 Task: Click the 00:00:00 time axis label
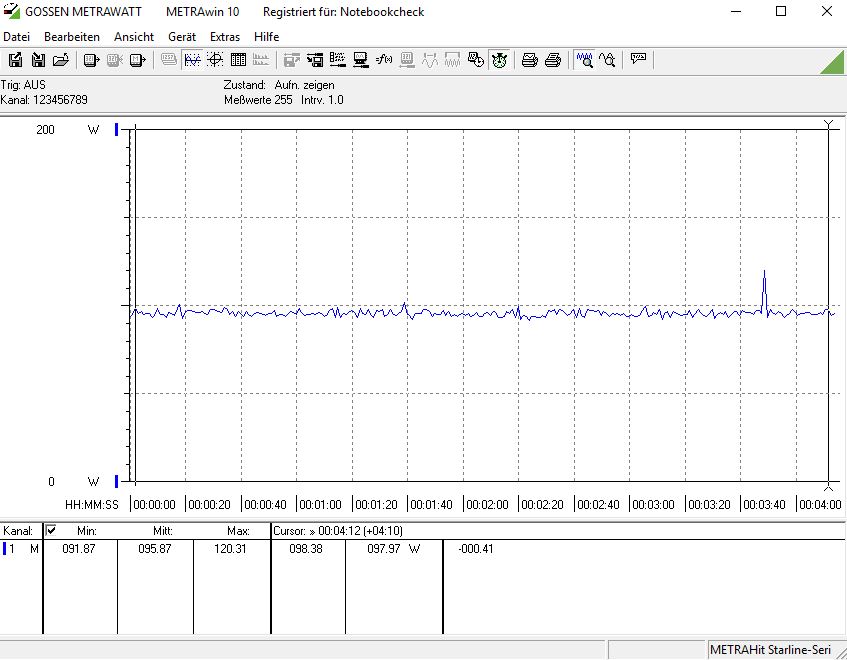point(154,504)
